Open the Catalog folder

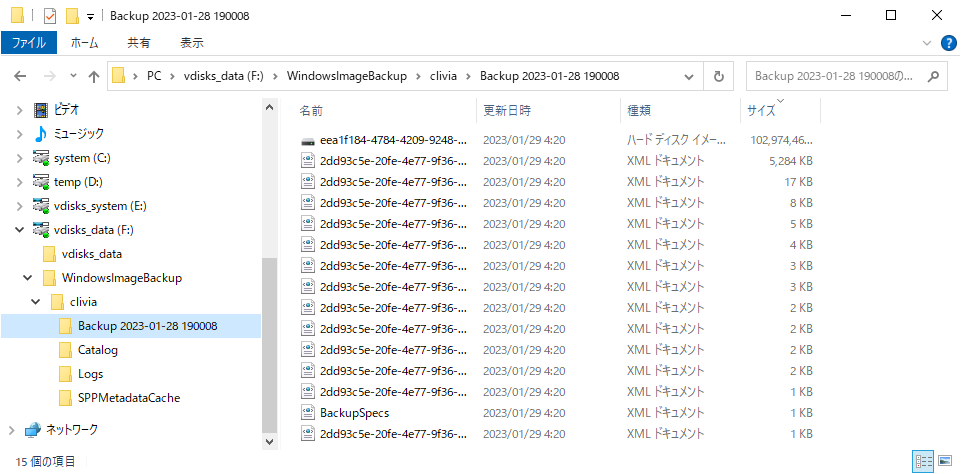(x=97, y=350)
